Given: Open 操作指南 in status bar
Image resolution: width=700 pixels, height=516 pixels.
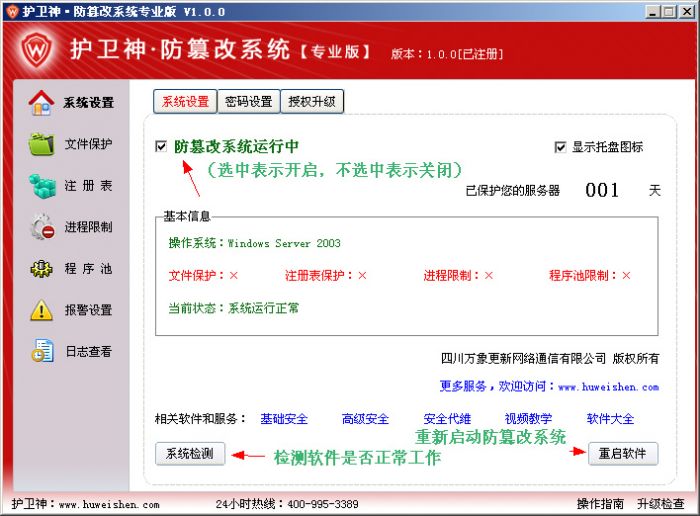Looking at the screenshot, I should pyautogui.click(x=600, y=504).
